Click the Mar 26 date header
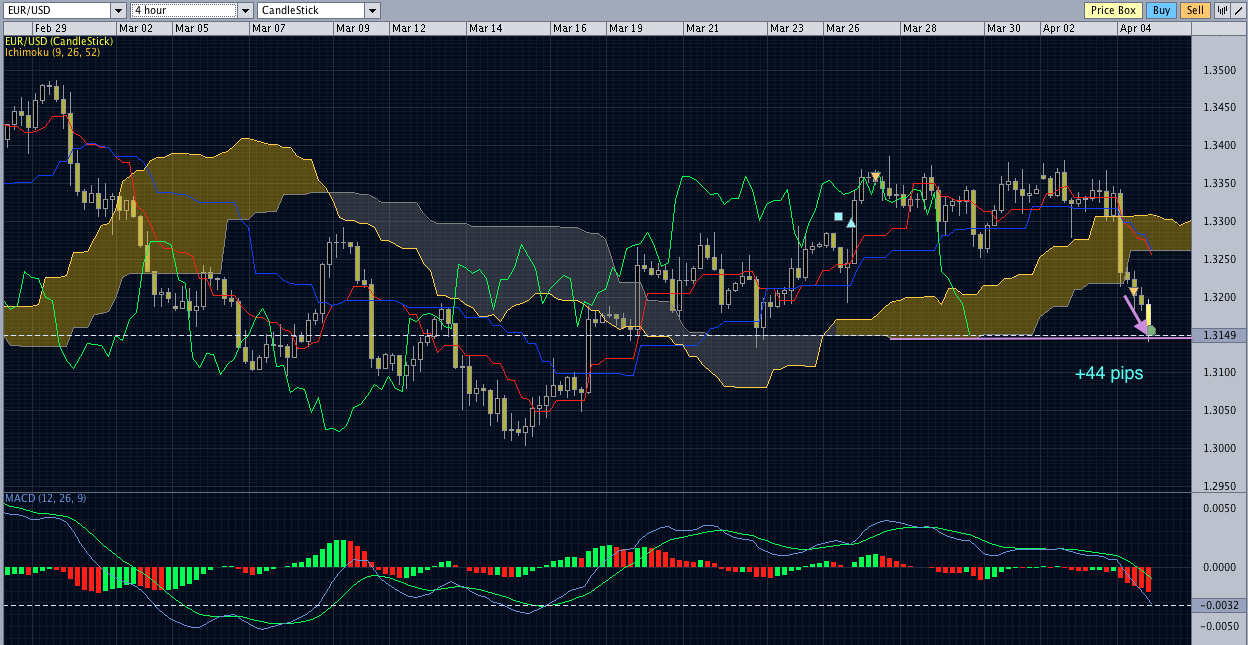 [x=842, y=28]
